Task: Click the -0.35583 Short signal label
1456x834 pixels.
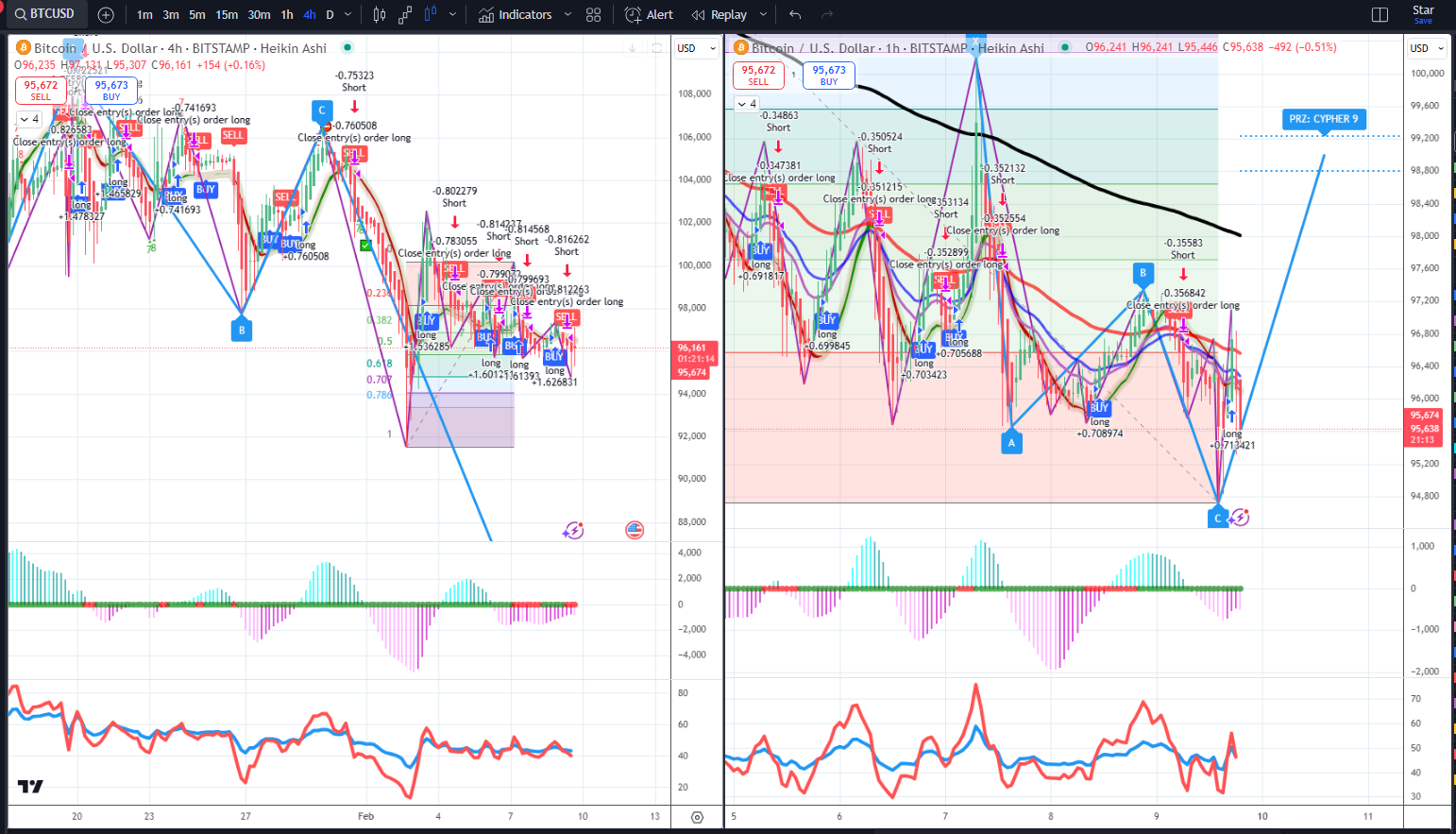Action: tap(1183, 248)
